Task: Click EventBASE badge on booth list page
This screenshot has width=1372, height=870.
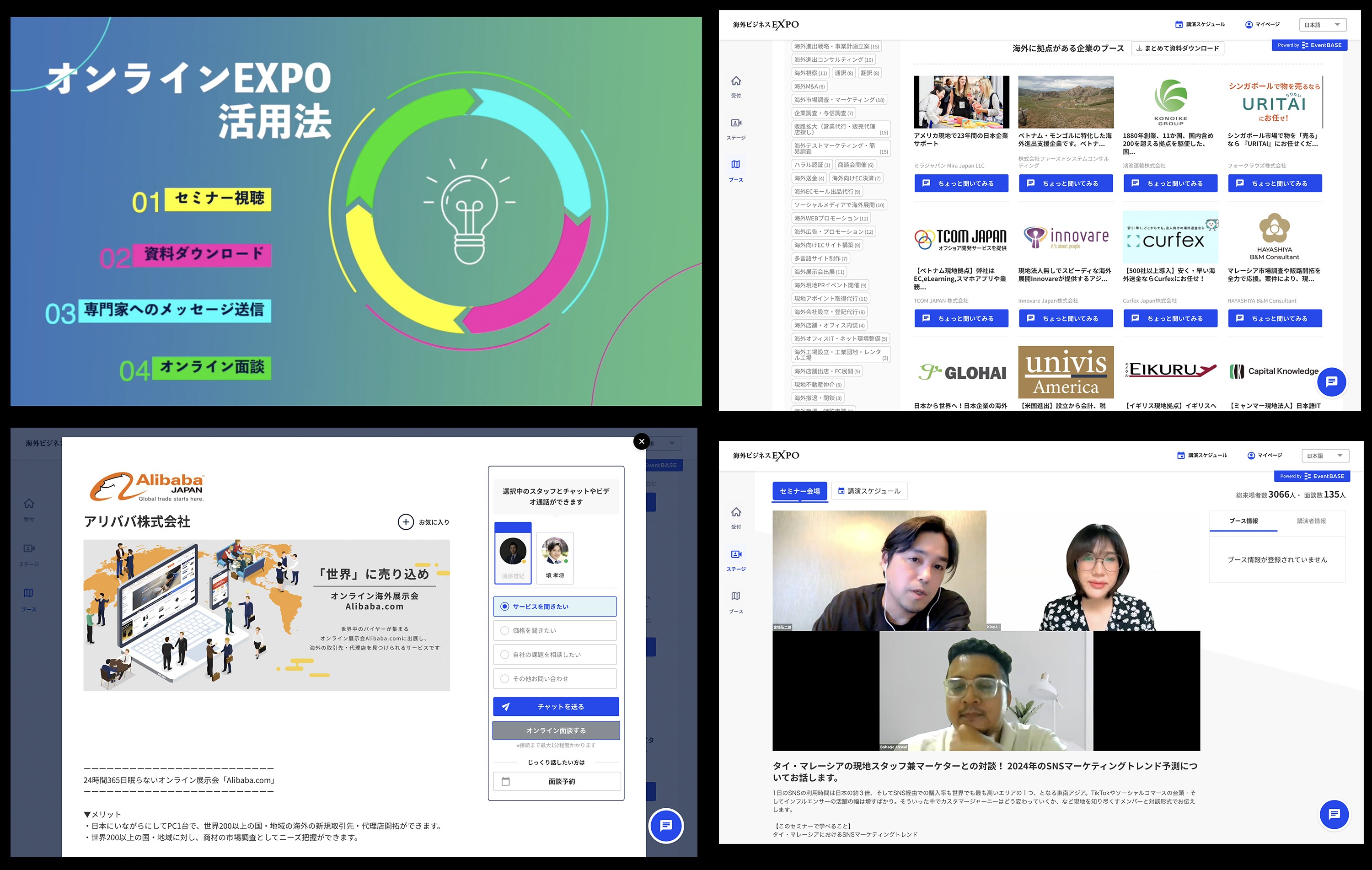Action: (x=1309, y=46)
